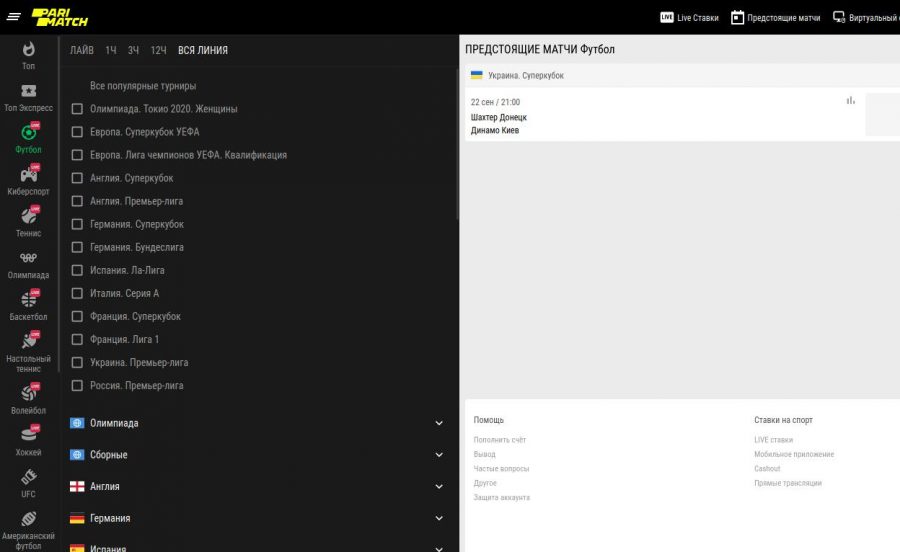Click the Live Ставки icon

(666, 17)
